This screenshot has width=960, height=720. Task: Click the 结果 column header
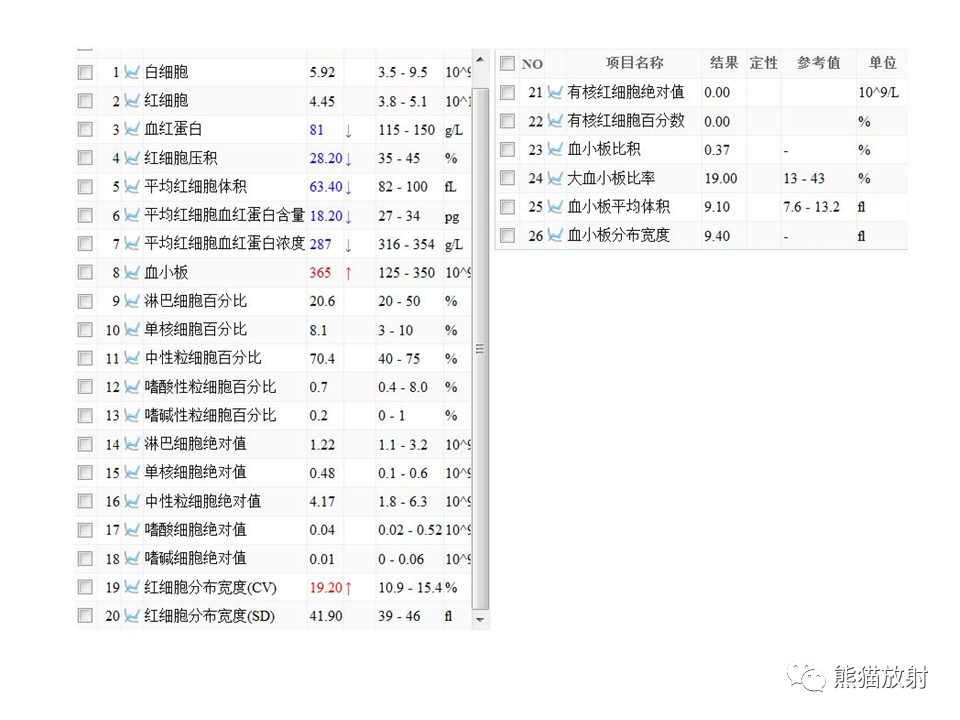[724, 63]
